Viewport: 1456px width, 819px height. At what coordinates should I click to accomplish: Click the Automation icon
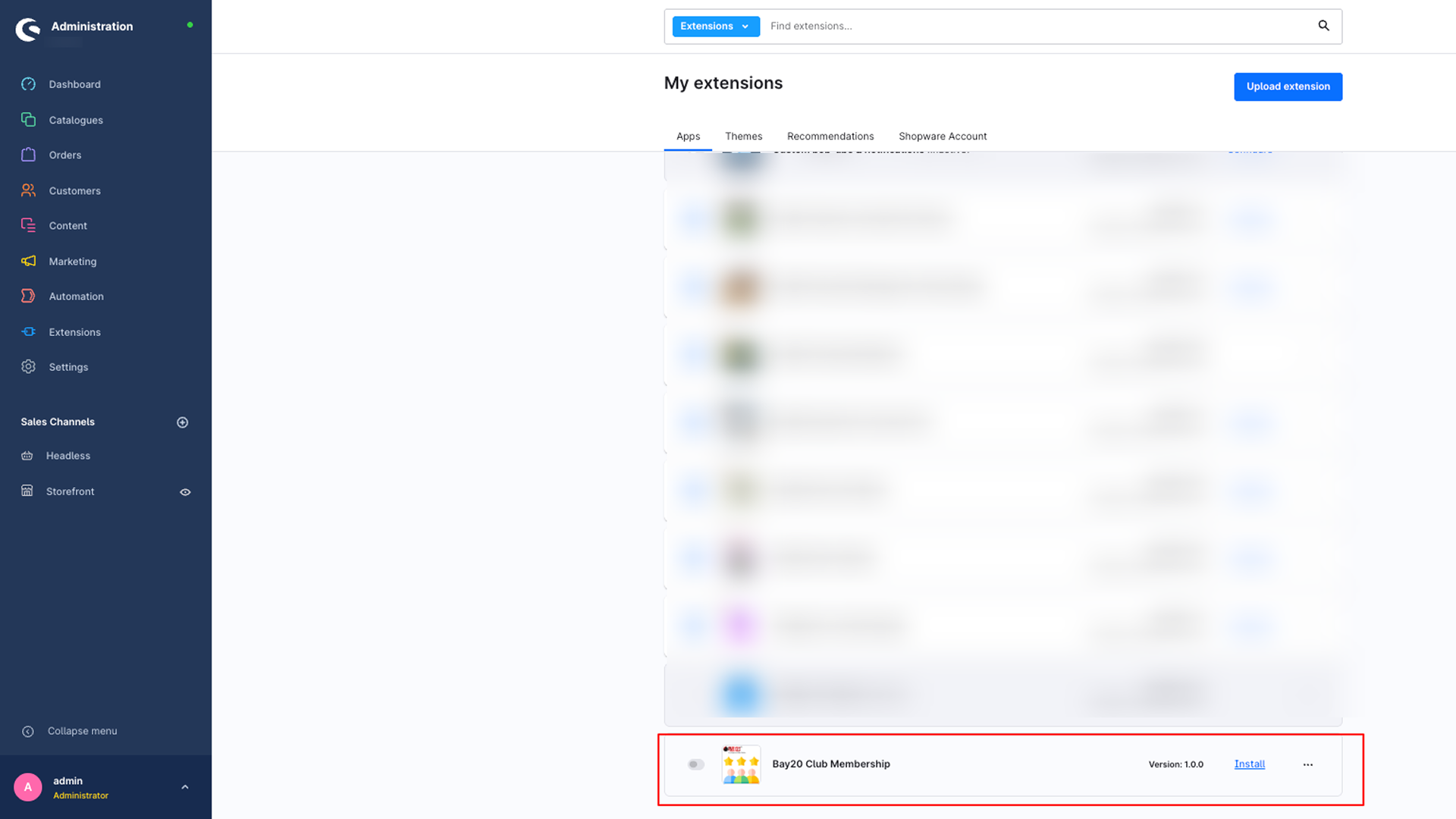click(x=28, y=296)
